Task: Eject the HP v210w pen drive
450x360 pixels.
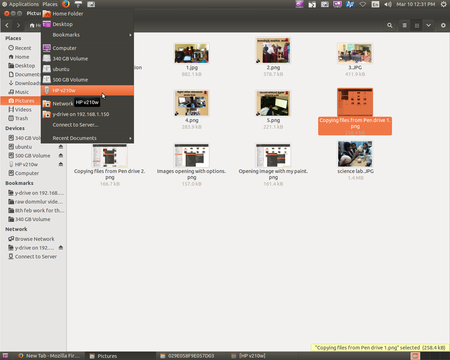Action: click(61, 164)
